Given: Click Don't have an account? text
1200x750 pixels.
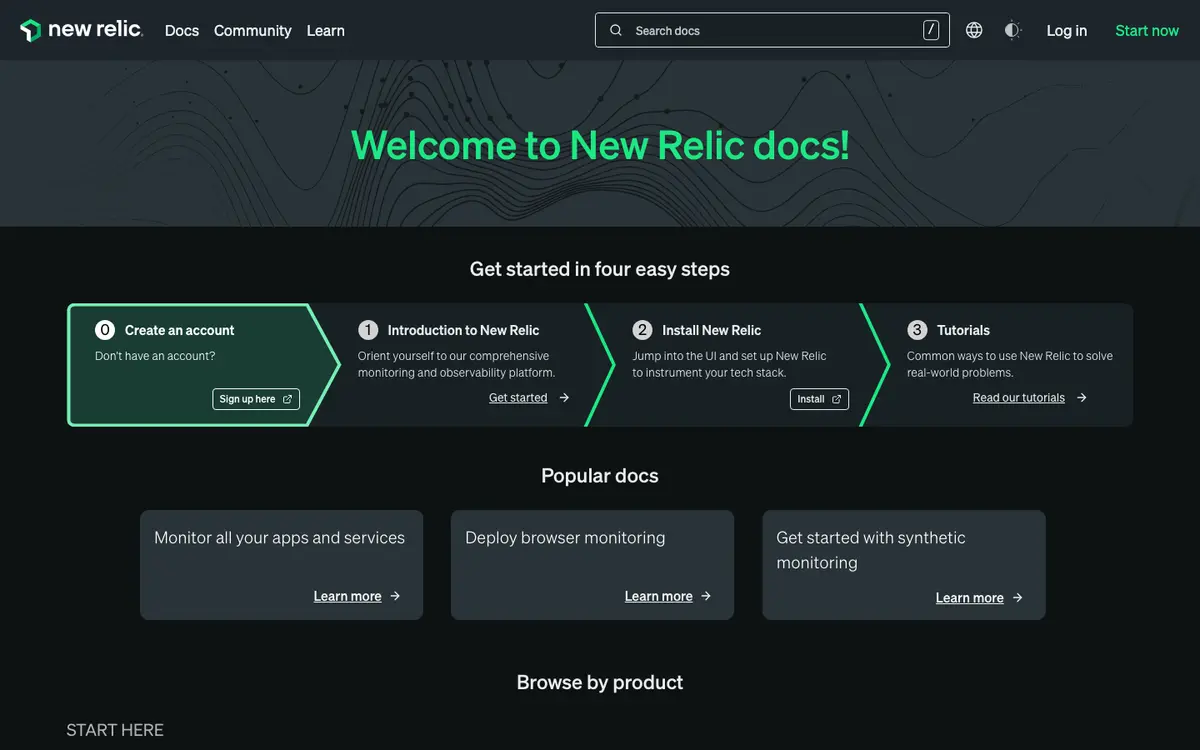Looking at the screenshot, I should pos(155,356).
